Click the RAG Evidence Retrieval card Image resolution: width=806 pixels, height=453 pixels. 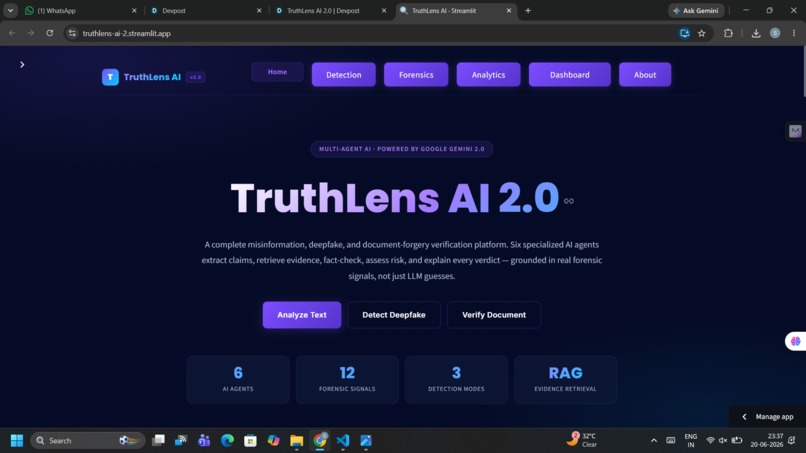coord(565,379)
